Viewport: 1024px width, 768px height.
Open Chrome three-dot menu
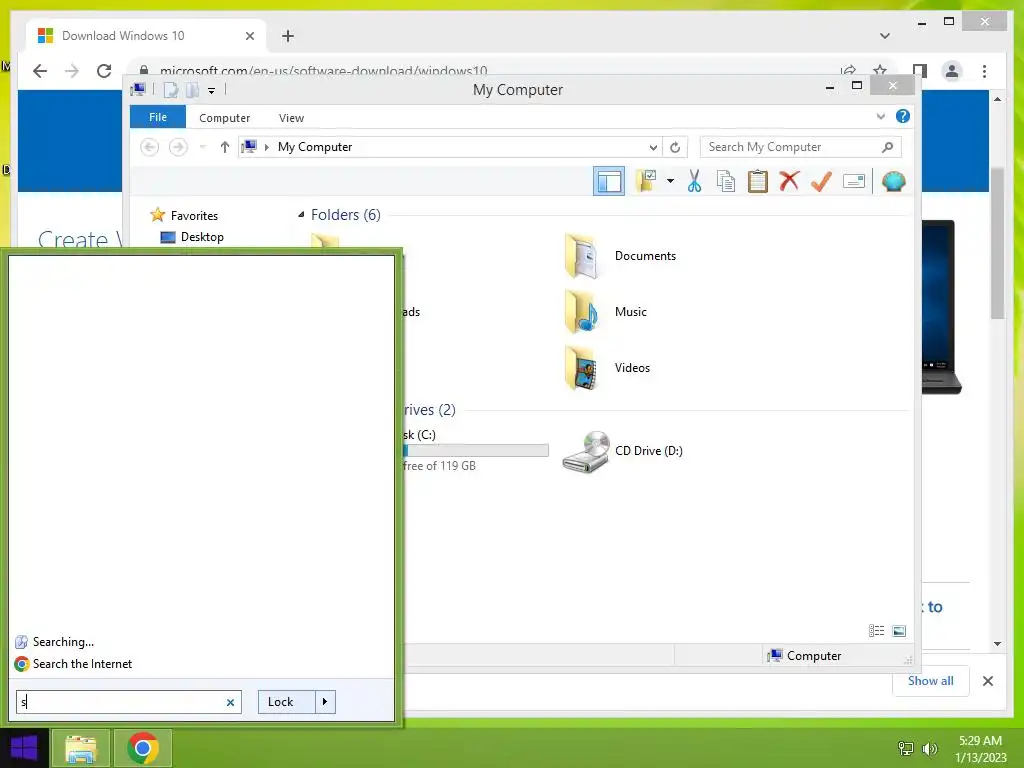tap(984, 71)
